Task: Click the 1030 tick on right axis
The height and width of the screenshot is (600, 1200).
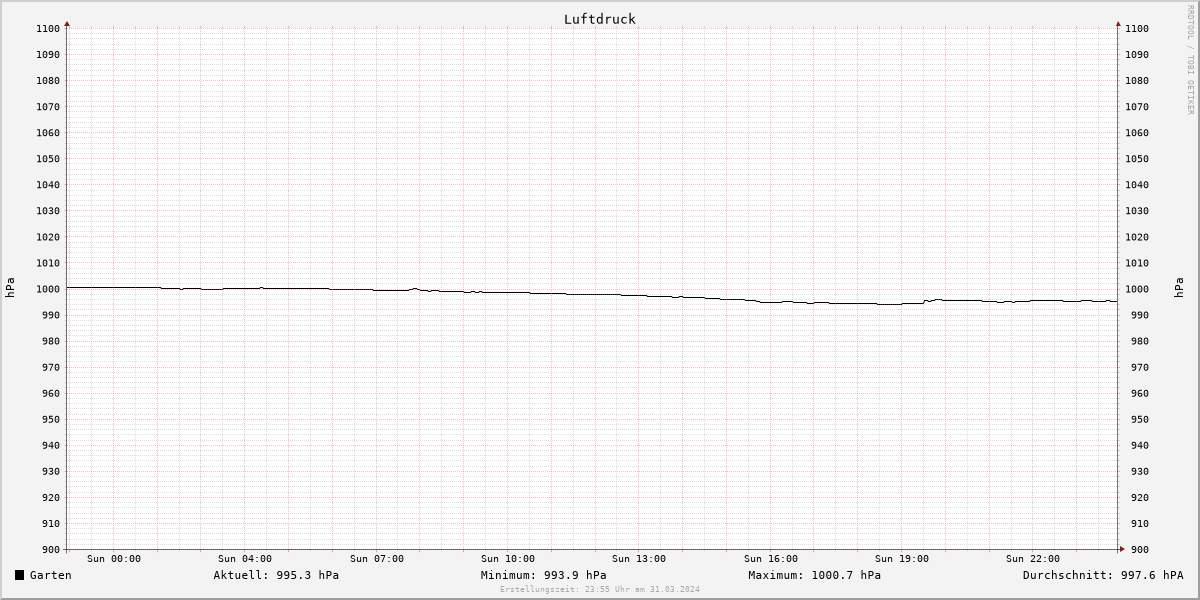Action: point(1137,211)
